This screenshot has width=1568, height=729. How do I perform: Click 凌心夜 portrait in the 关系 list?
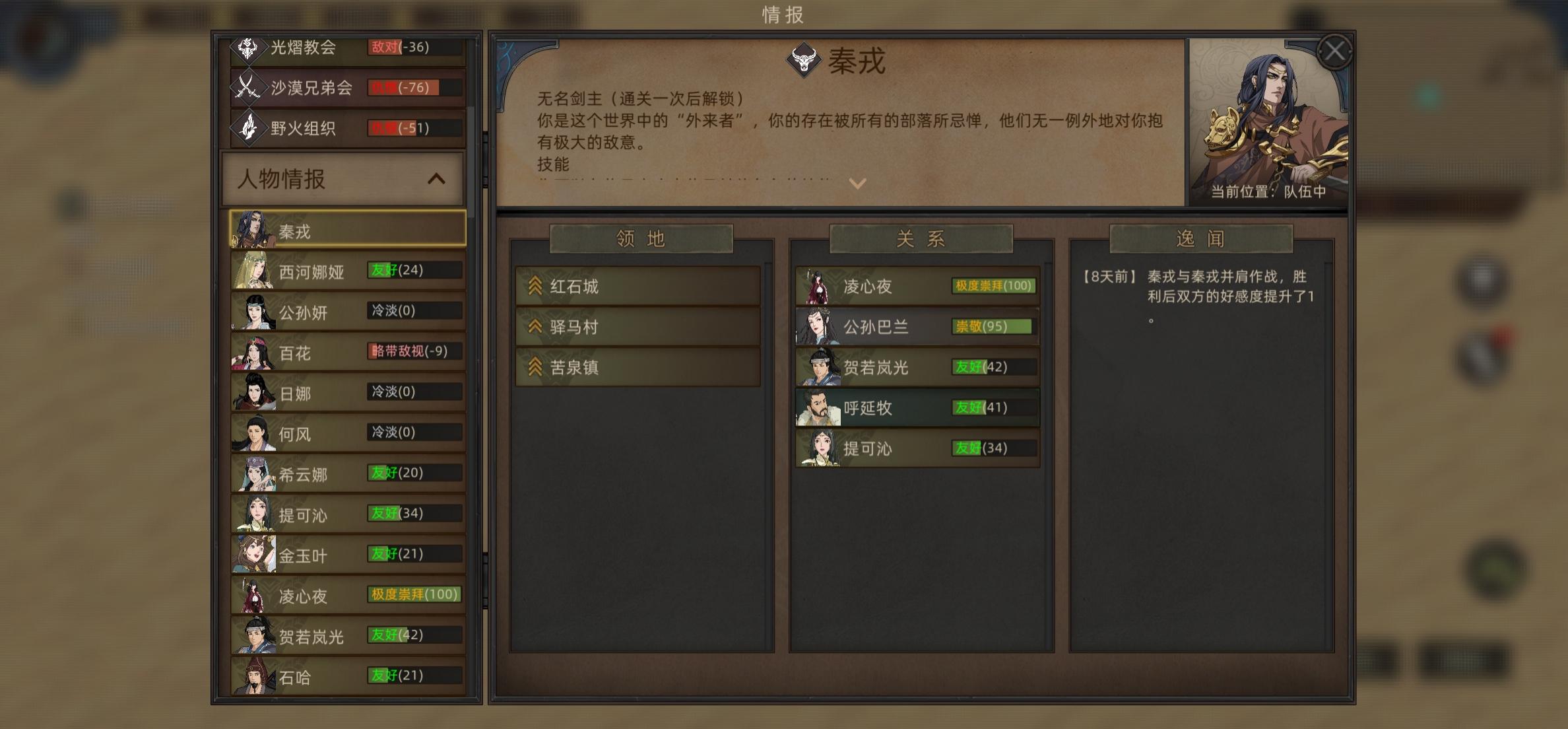(818, 287)
